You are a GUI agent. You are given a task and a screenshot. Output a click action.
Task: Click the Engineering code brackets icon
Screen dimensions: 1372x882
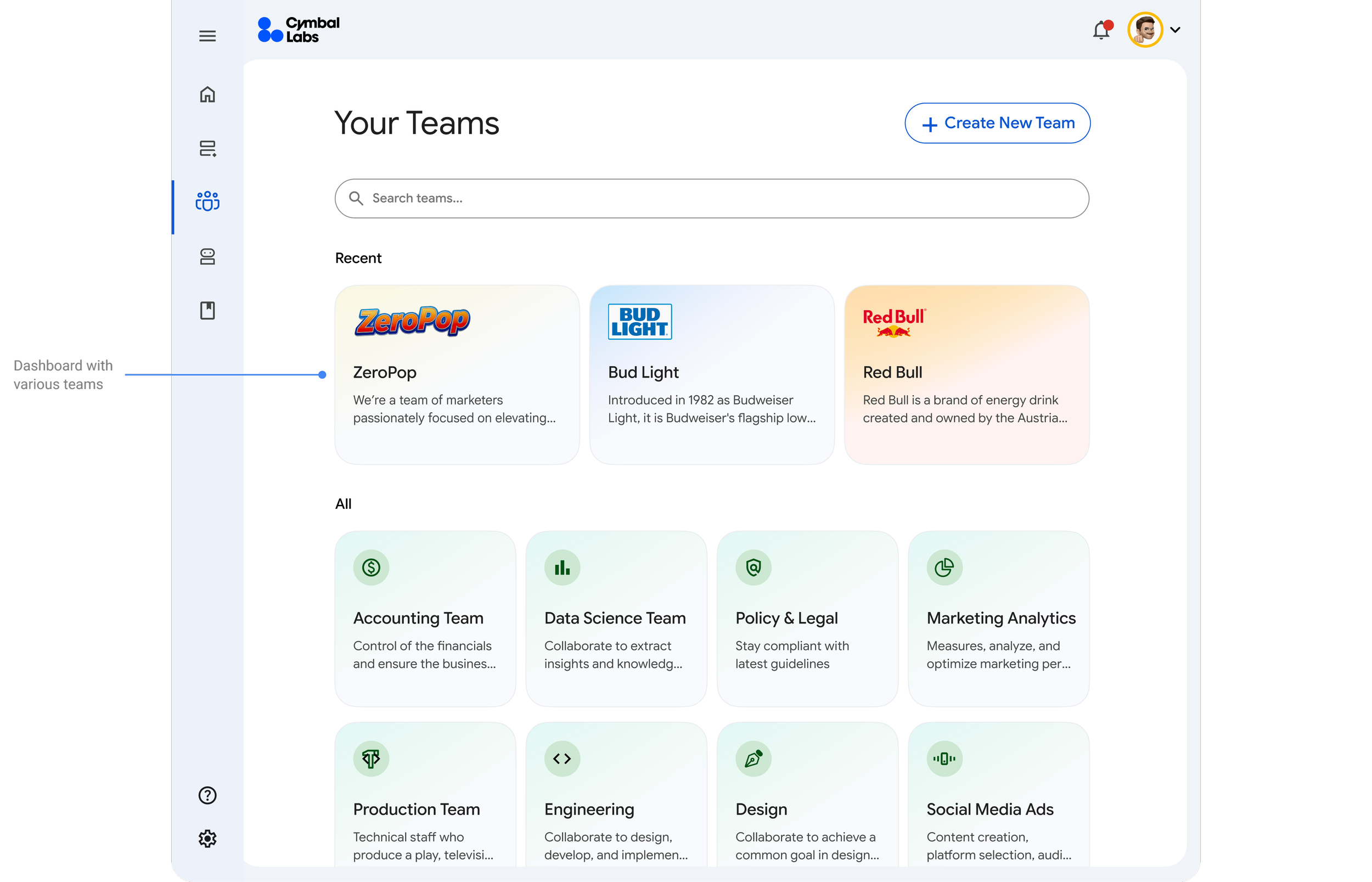pyautogui.click(x=563, y=759)
